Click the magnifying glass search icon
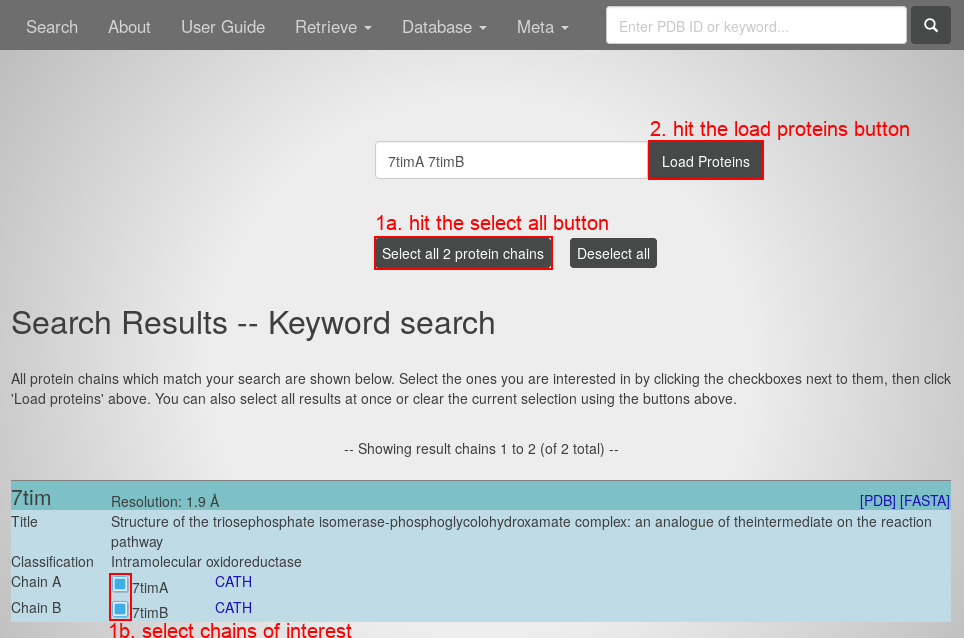Image resolution: width=964 pixels, height=638 pixels. pyautogui.click(x=930, y=26)
